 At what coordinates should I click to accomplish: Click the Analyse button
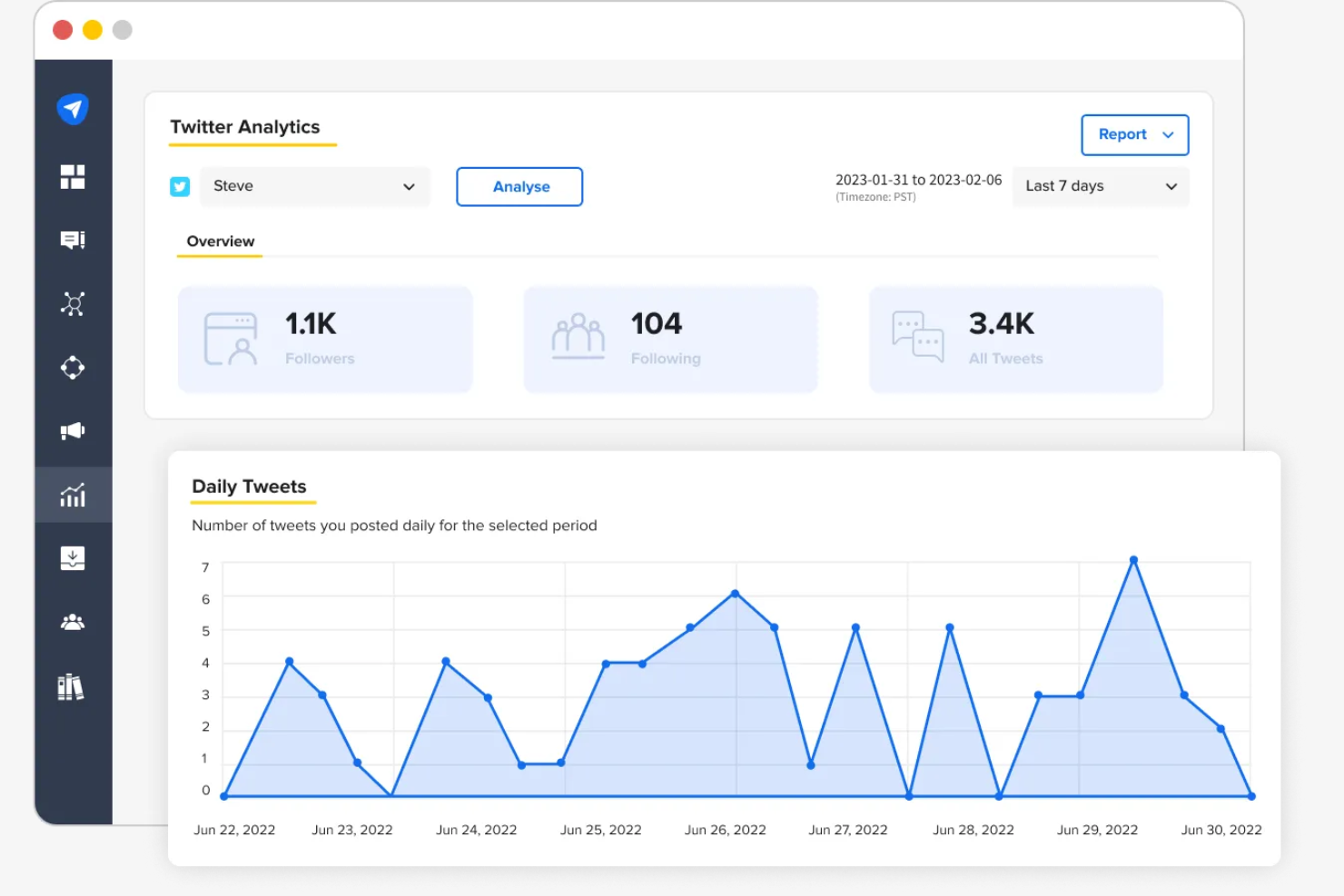pyautogui.click(x=519, y=186)
